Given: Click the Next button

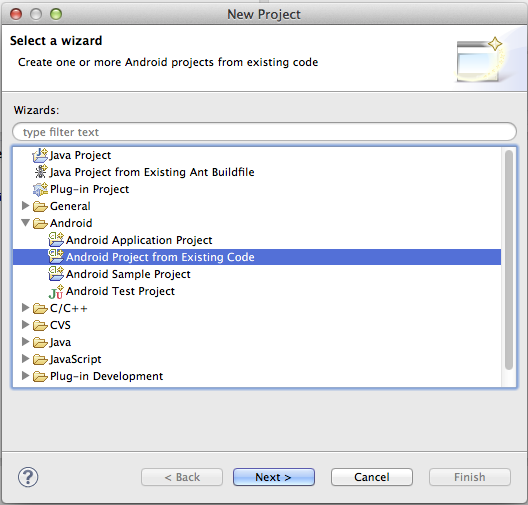Looking at the screenshot, I should click(x=274, y=477).
